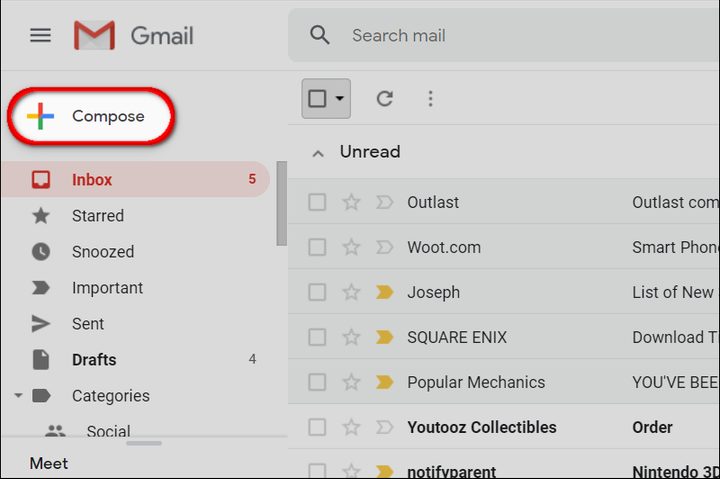Click the Compose button
This screenshot has width=720, height=479.
click(91, 116)
